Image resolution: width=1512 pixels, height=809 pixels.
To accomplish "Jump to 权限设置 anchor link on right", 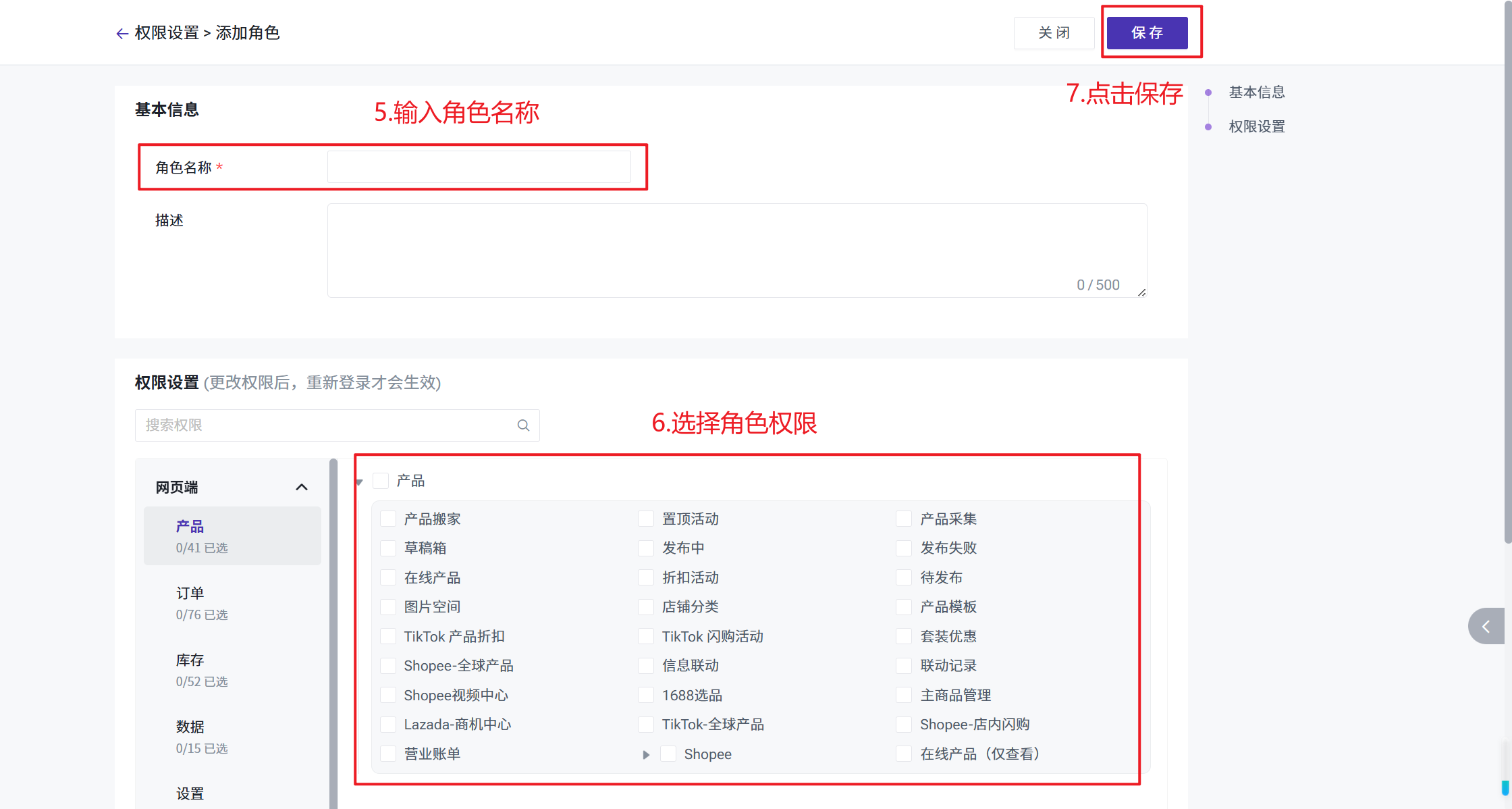I will tap(1256, 127).
